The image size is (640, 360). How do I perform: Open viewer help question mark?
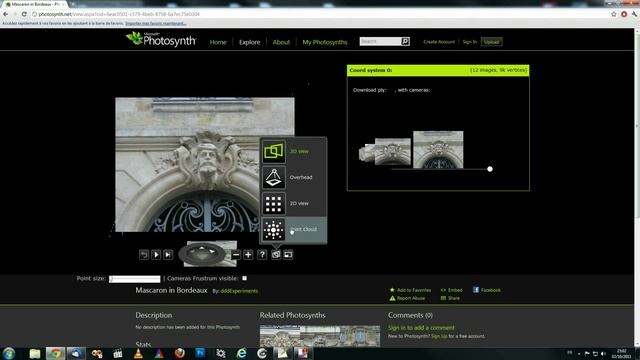point(262,255)
